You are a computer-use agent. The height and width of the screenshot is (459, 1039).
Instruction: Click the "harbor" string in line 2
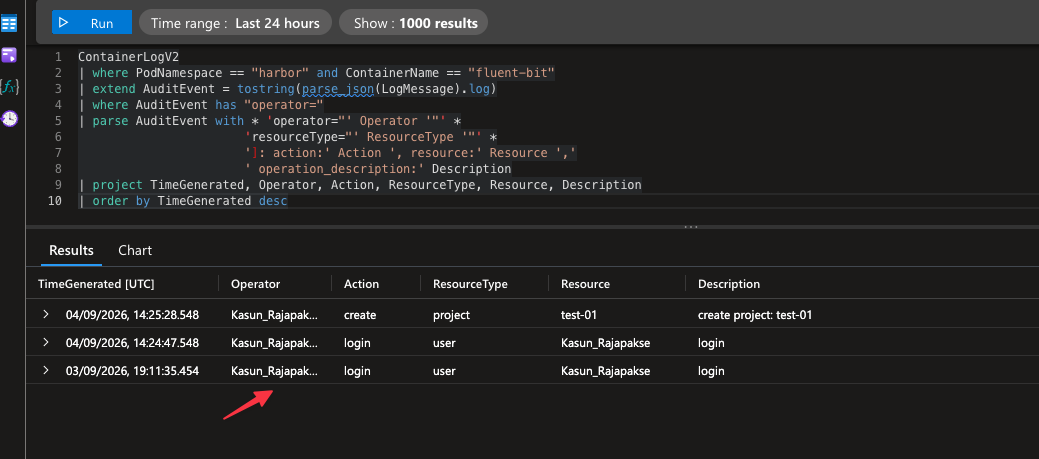pos(280,73)
